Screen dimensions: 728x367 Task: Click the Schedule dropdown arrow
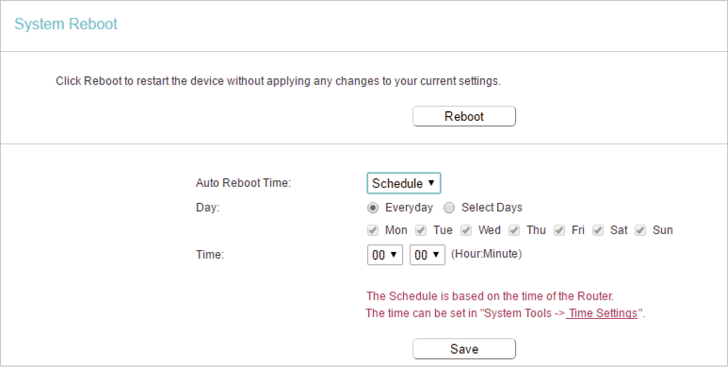431,183
